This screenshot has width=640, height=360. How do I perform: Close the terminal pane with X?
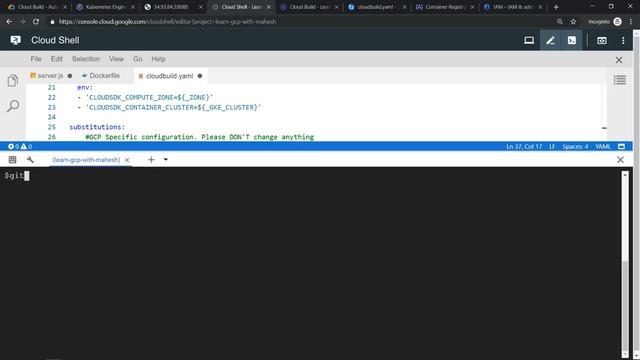pyautogui.click(x=620, y=160)
